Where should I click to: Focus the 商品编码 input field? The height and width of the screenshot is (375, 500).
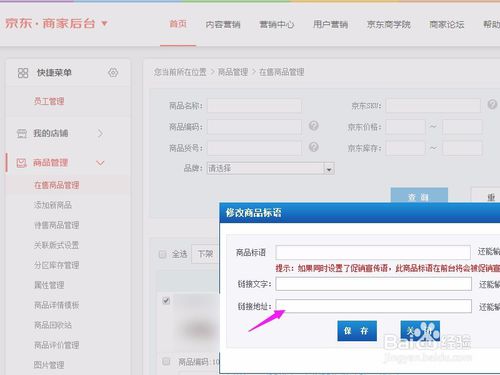(x=254, y=127)
